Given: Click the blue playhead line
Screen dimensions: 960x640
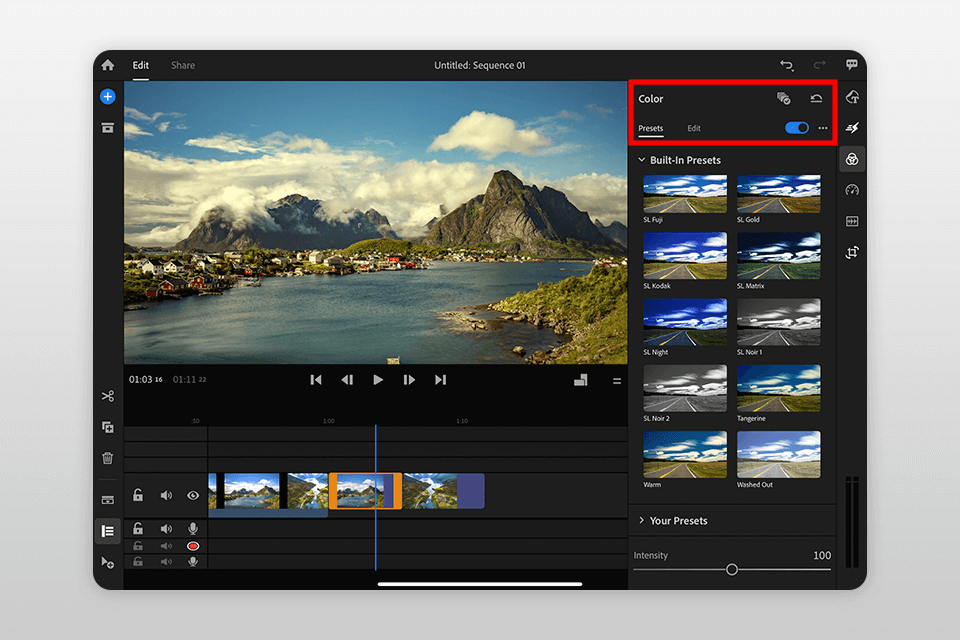Looking at the screenshot, I should tap(375, 497).
